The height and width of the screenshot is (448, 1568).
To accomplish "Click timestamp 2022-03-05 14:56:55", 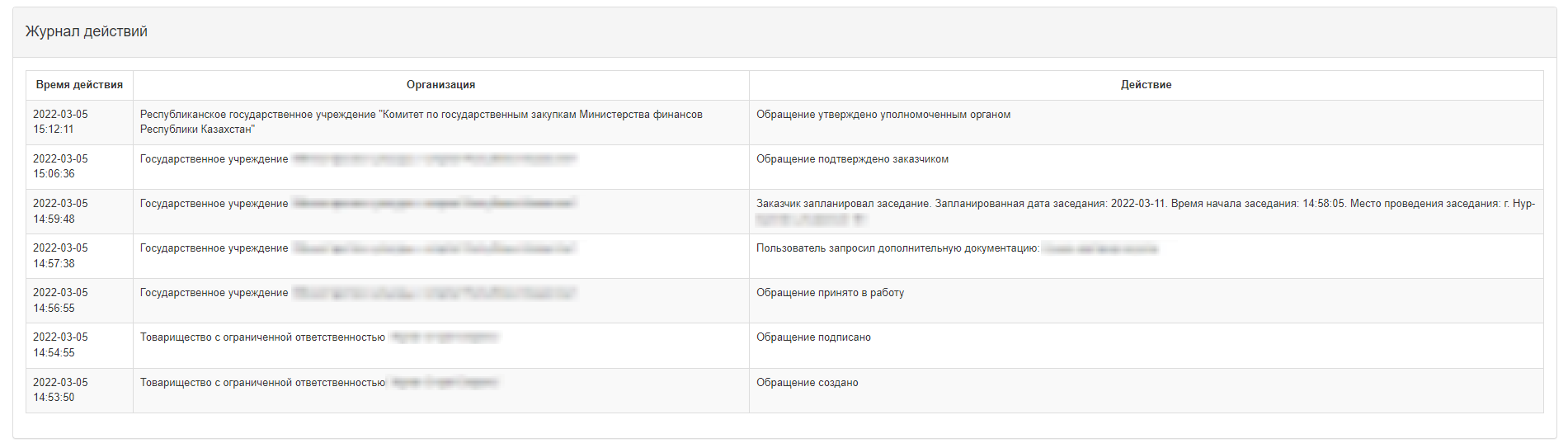I will click(x=60, y=300).
